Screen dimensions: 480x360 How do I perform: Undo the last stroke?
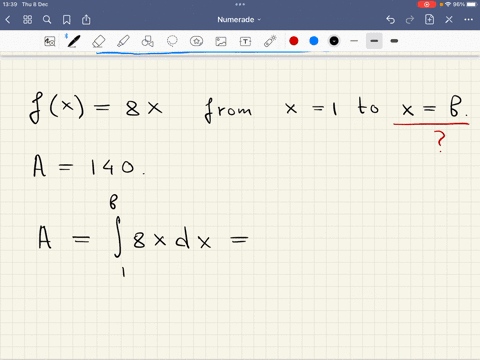(390, 20)
